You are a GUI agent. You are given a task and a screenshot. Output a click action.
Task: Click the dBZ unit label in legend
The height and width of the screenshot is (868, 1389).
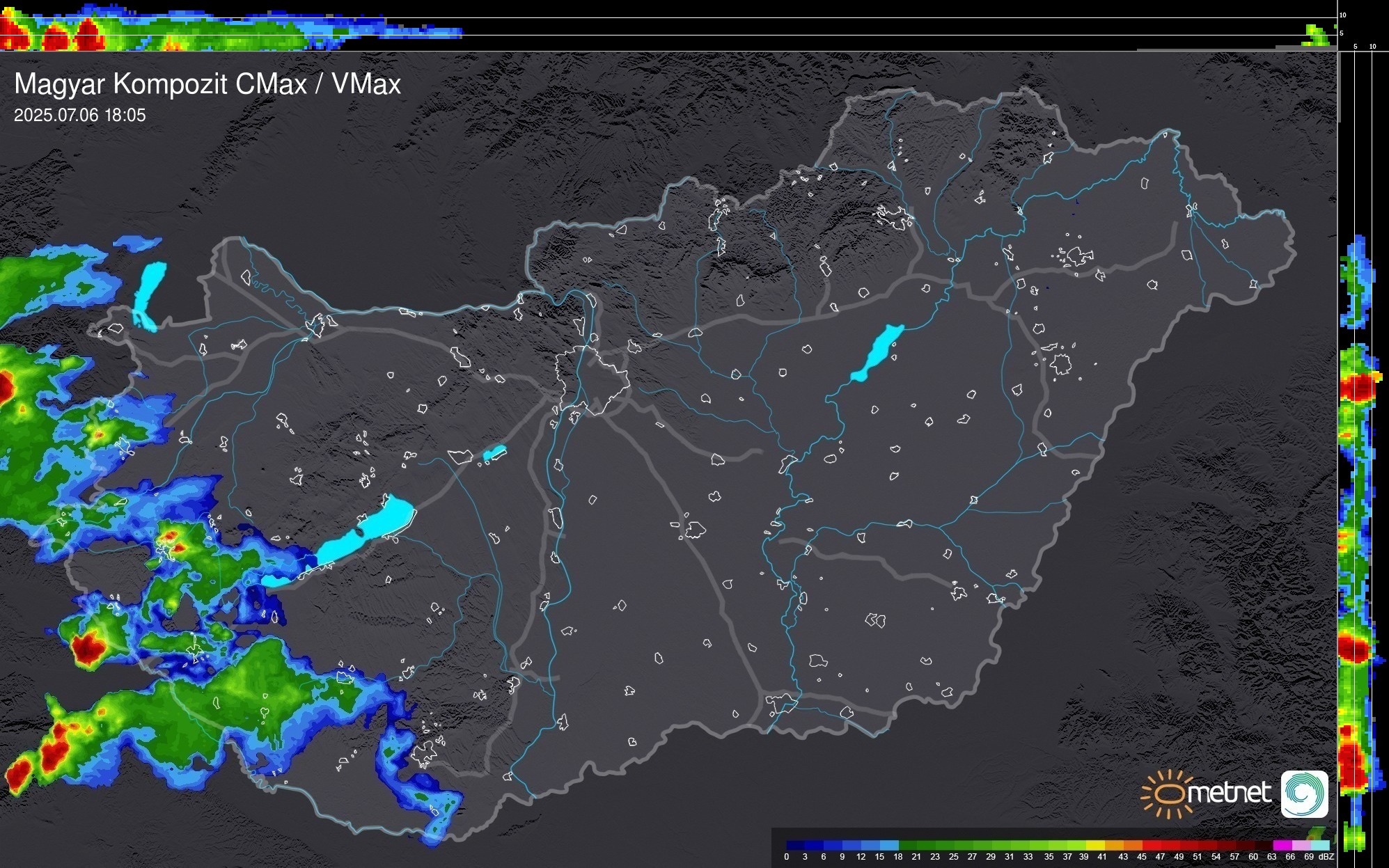click(x=1326, y=857)
